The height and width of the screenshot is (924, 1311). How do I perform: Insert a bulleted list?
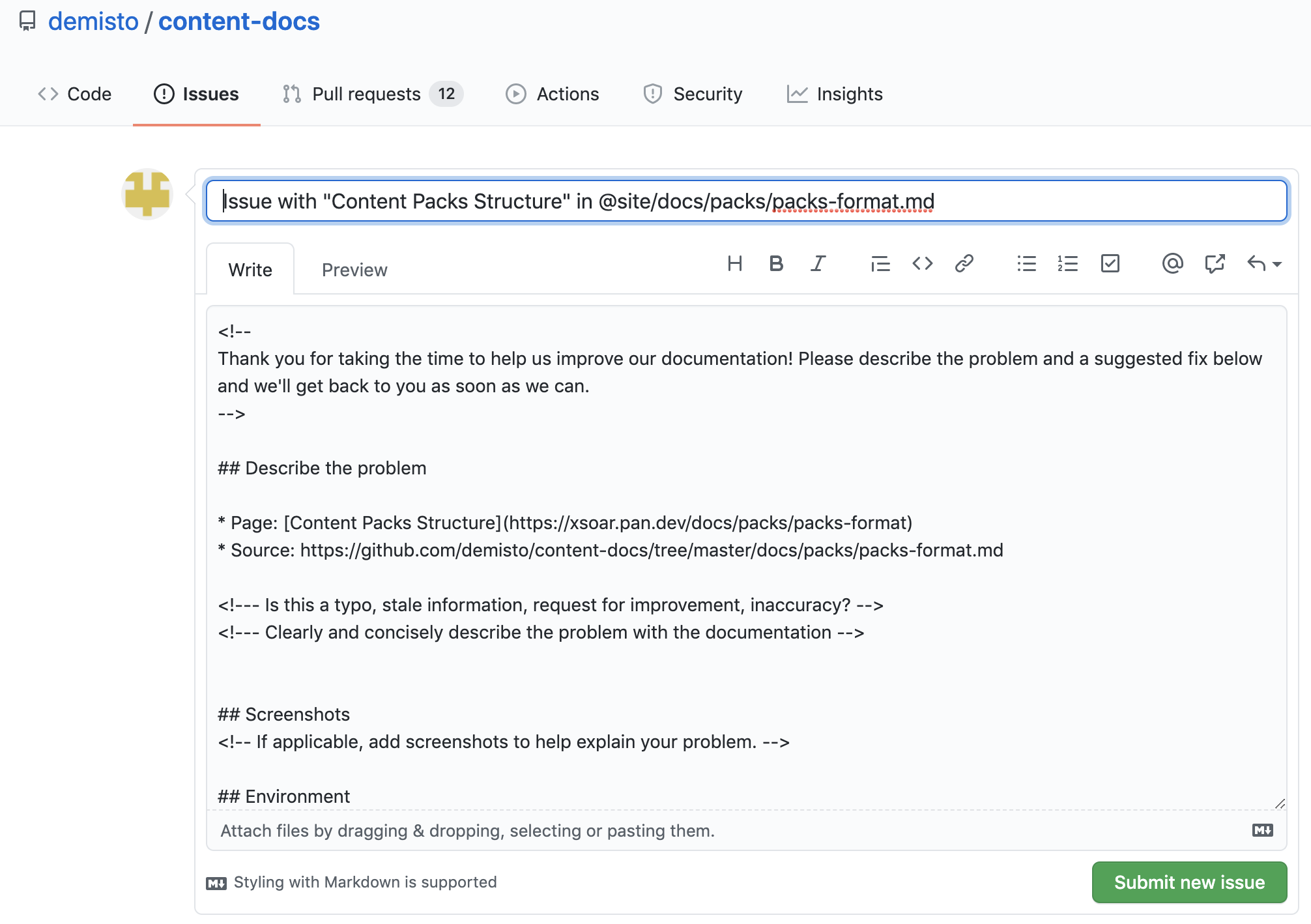click(1026, 263)
